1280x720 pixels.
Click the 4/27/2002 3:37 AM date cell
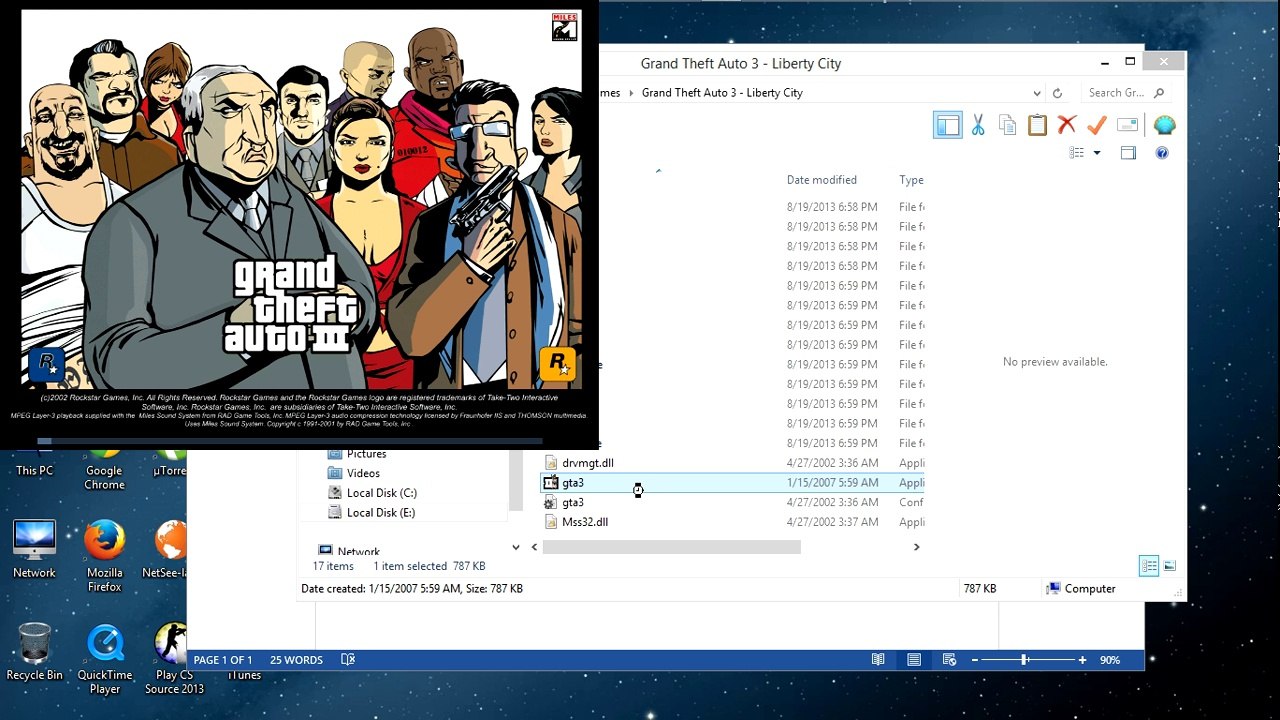pyautogui.click(x=832, y=522)
